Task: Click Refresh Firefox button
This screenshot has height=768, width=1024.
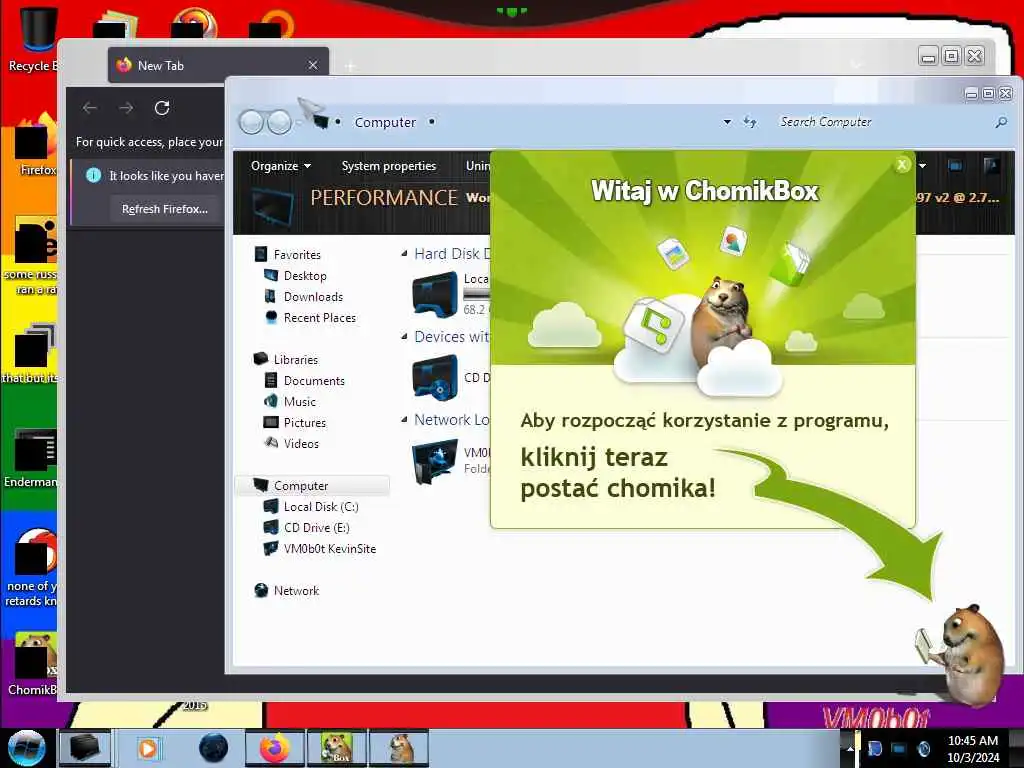Action: [165, 209]
